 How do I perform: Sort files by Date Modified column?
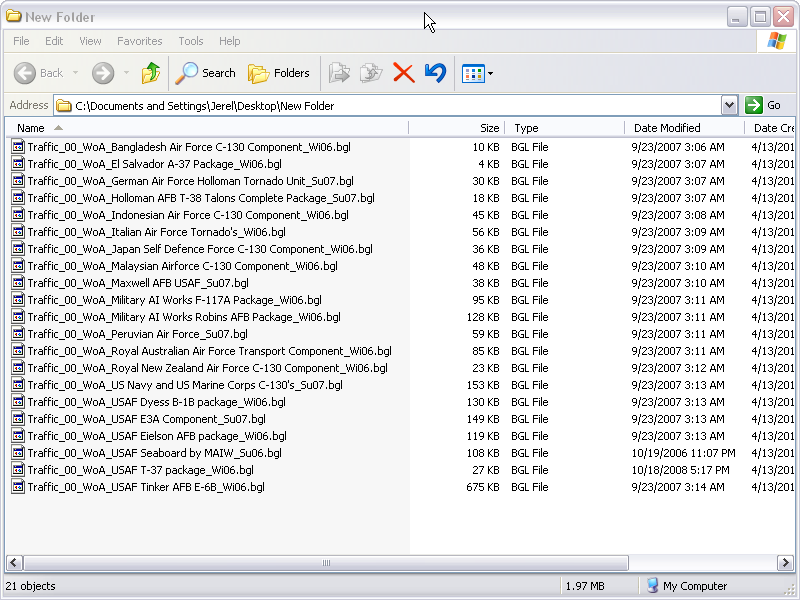point(667,128)
